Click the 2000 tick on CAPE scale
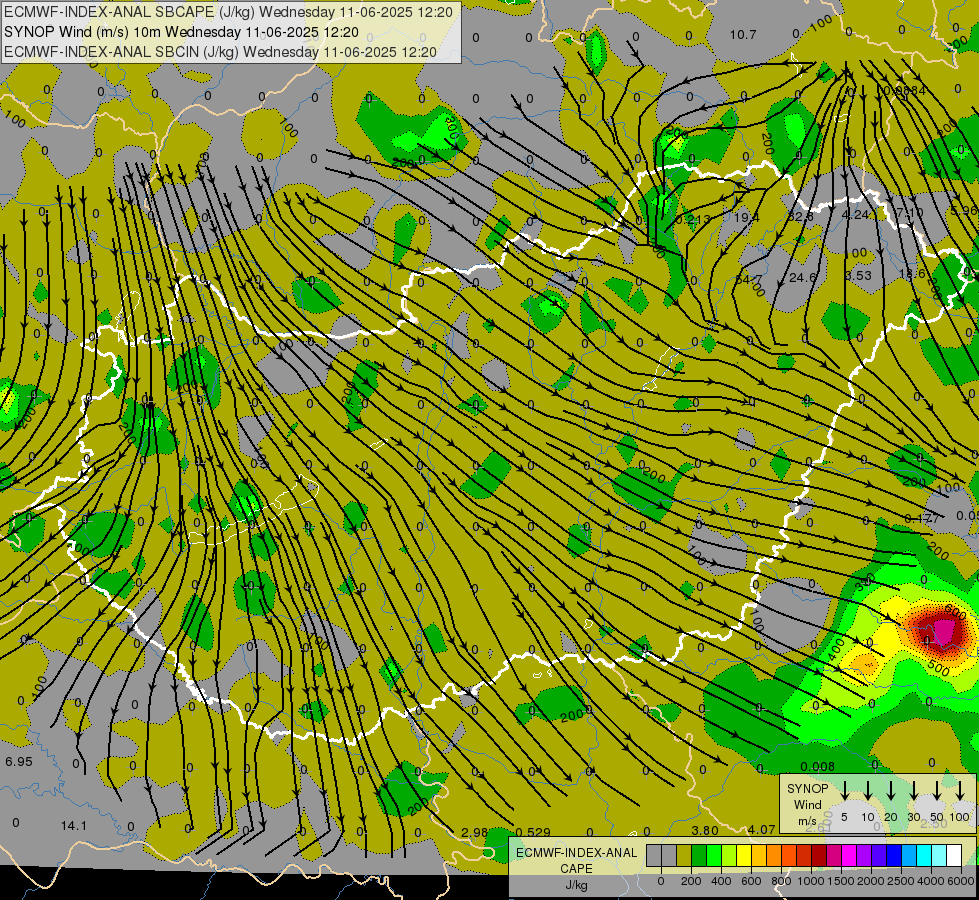Viewport: 979px width, 900px height. [x=871, y=881]
